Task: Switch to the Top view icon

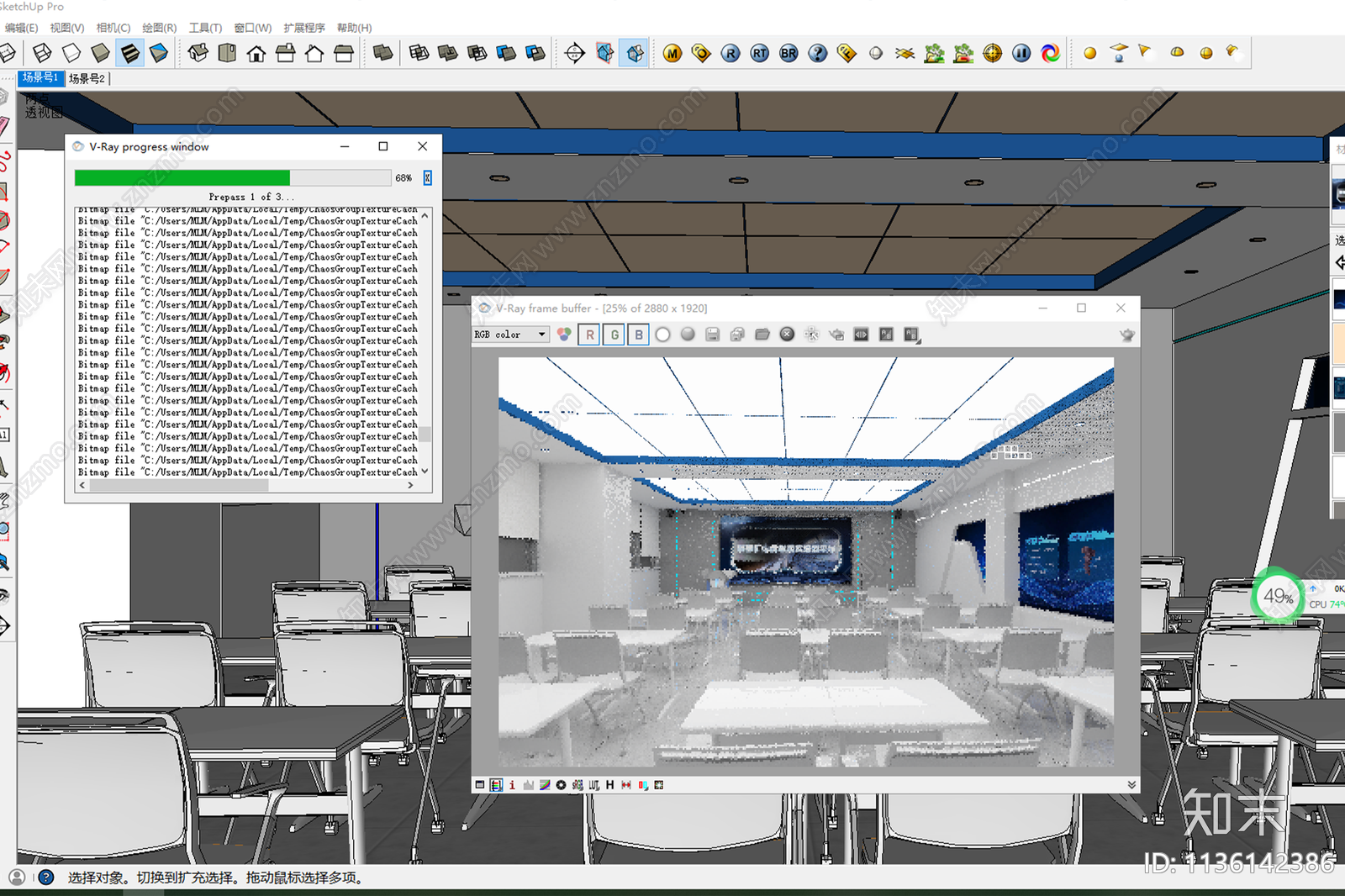Action: tap(227, 53)
